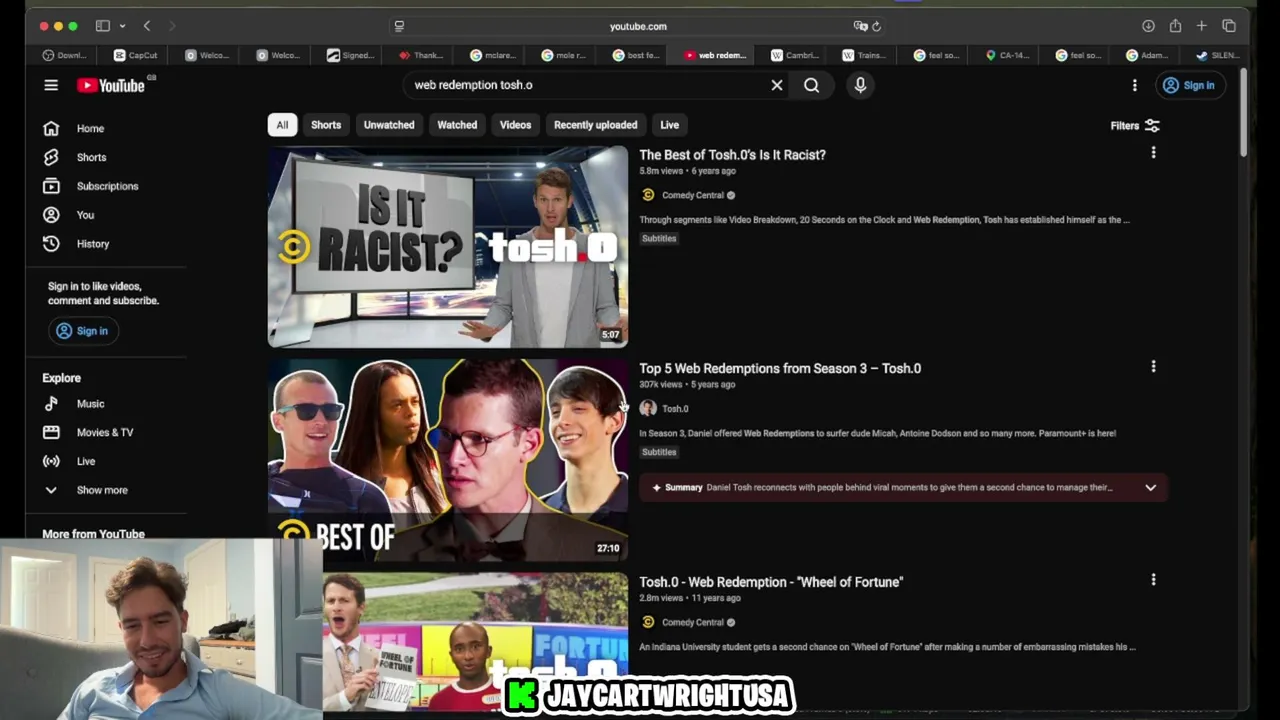Switch to the CapCut browser tab
Image resolution: width=1280 pixels, height=720 pixels.
click(x=136, y=55)
